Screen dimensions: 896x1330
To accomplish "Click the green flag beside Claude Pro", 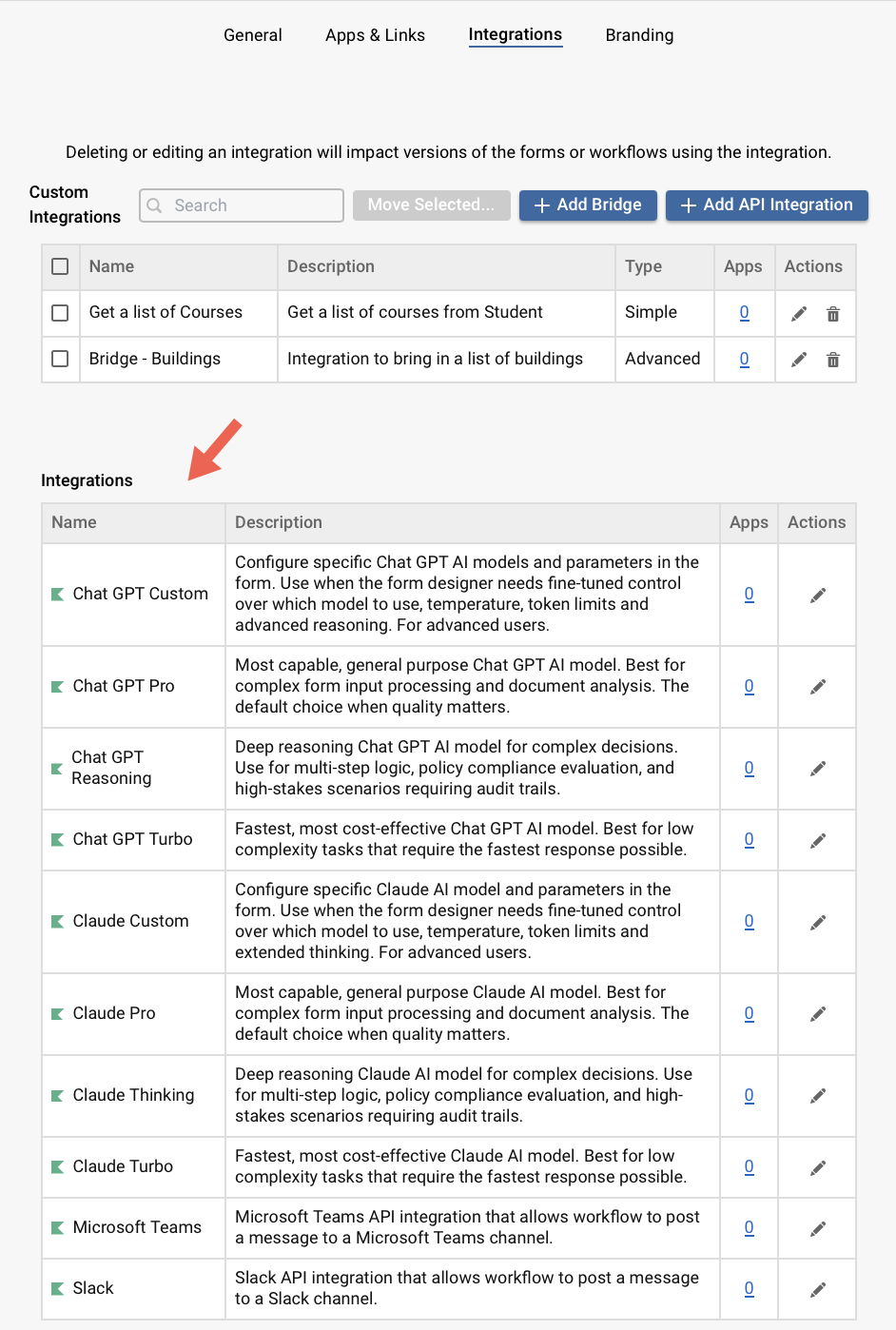I will (x=59, y=1013).
